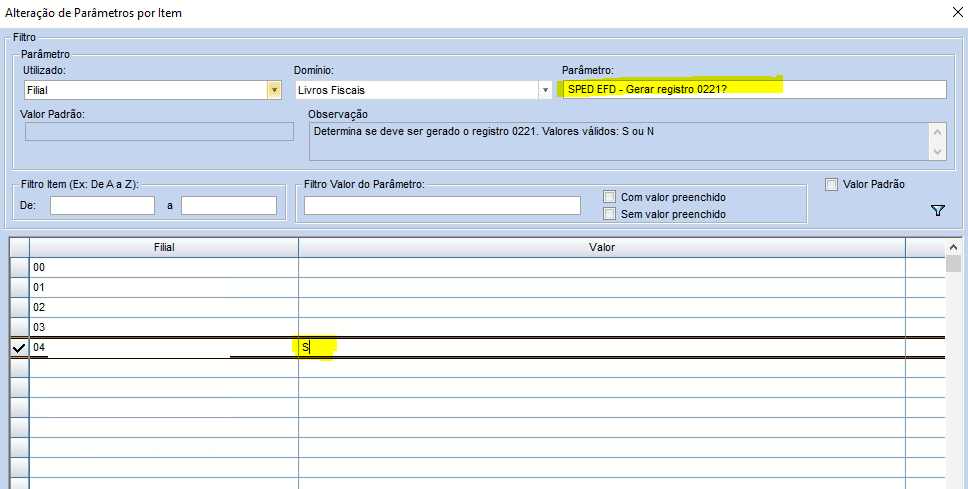Click the Filtro Valor do Parâmetro input

coord(442,205)
